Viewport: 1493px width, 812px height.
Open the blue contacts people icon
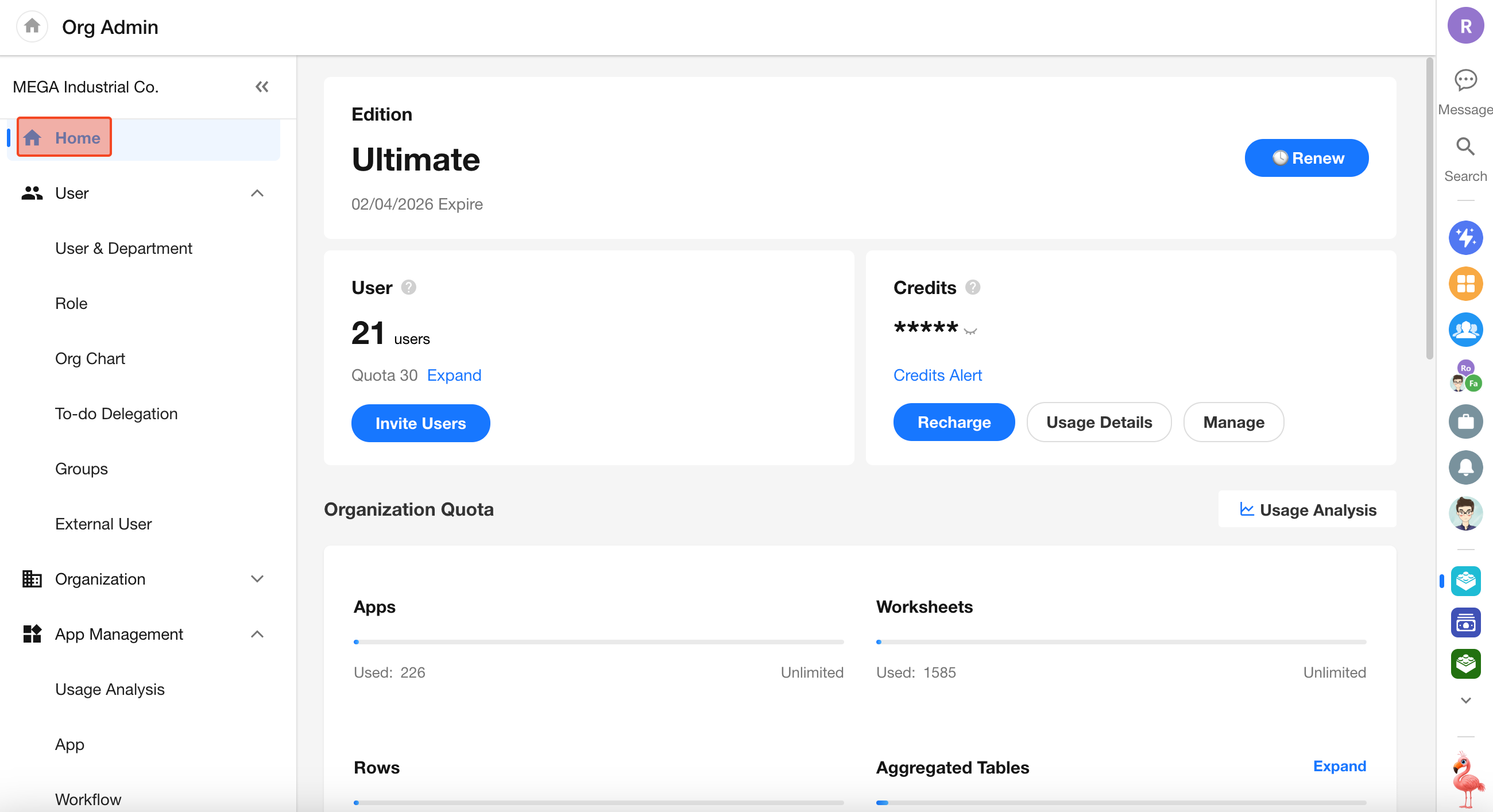[x=1465, y=329]
